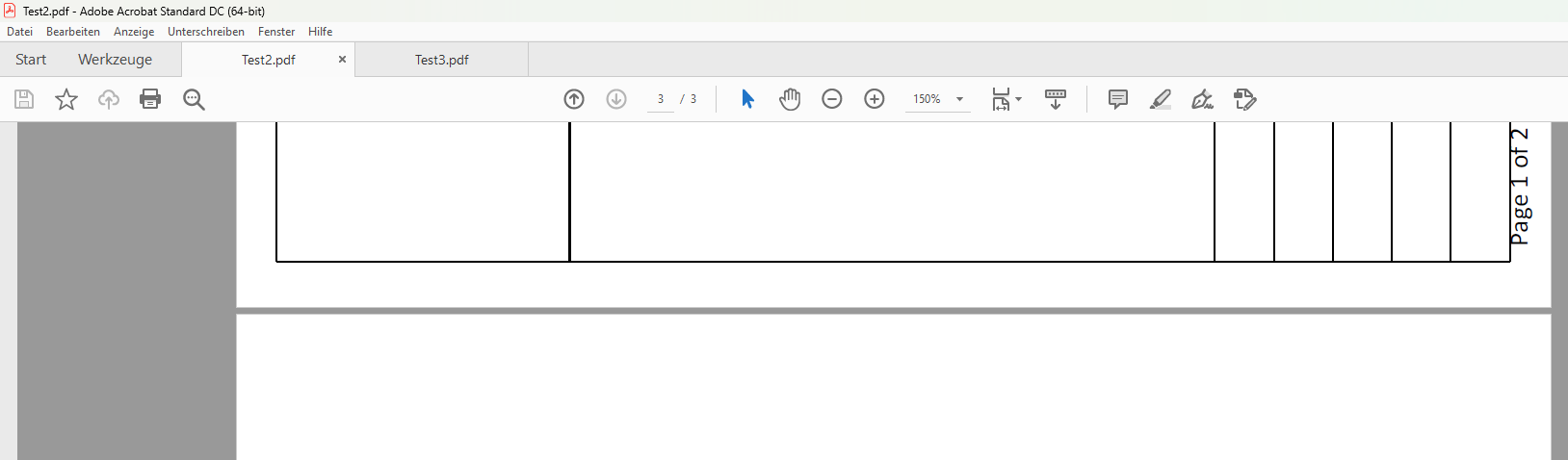This screenshot has width=1568, height=460.
Task: Open the zoom level dropdown arrow
Action: point(959,99)
